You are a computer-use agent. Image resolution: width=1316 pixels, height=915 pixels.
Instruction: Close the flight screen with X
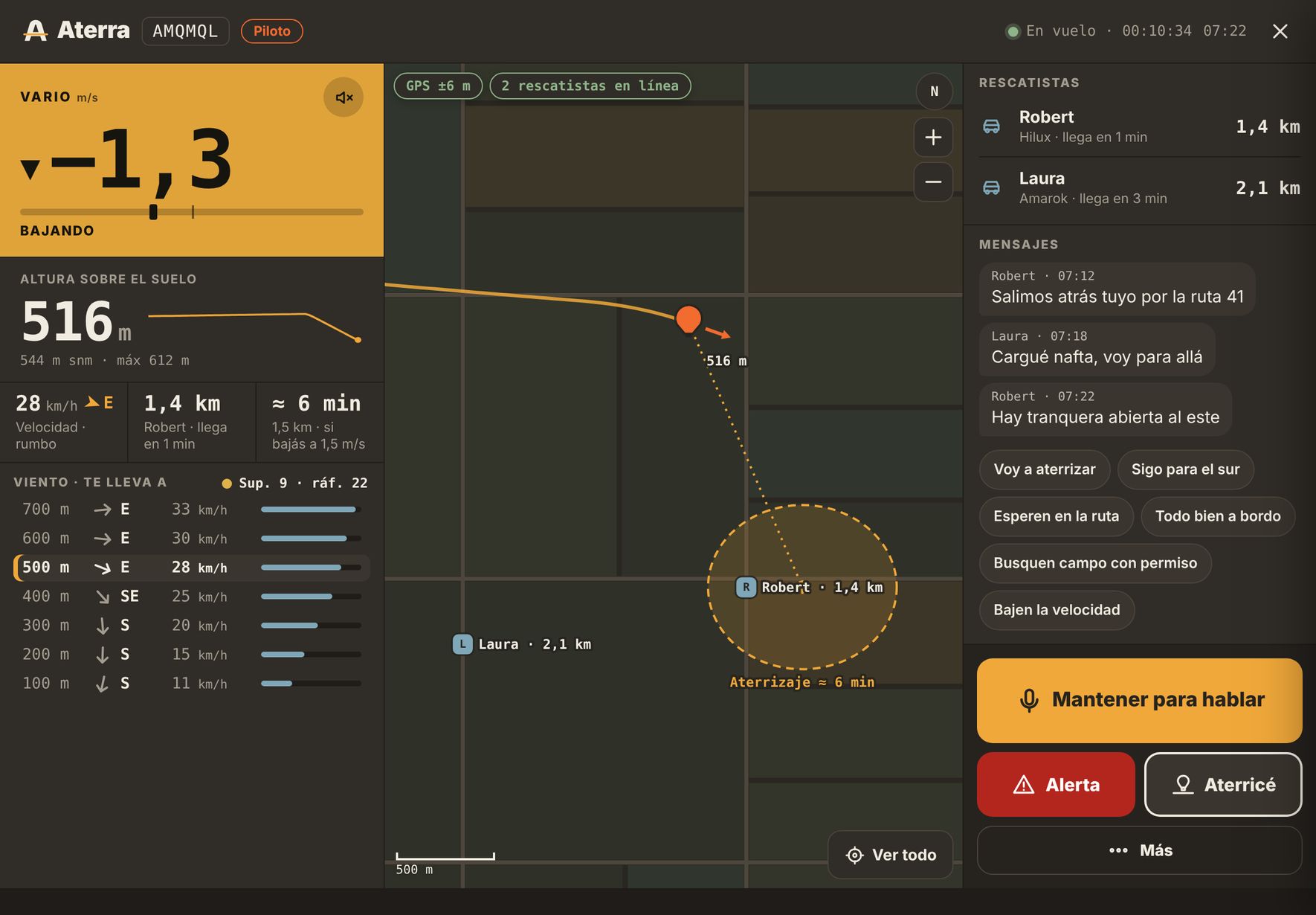pyautogui.click(x=1280, y=31)
